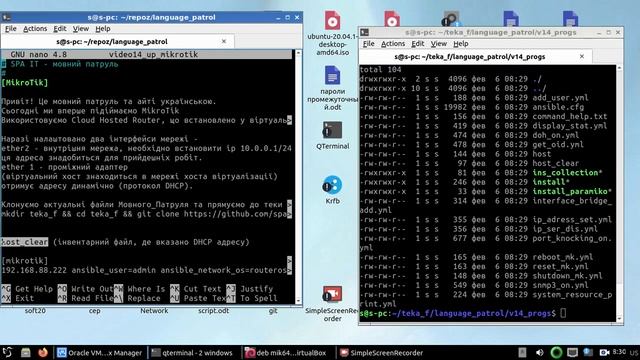This screenshot has width=640, height=360.
Task: Click get_oid.yml in the listing
Action: [x=558, y=145]
